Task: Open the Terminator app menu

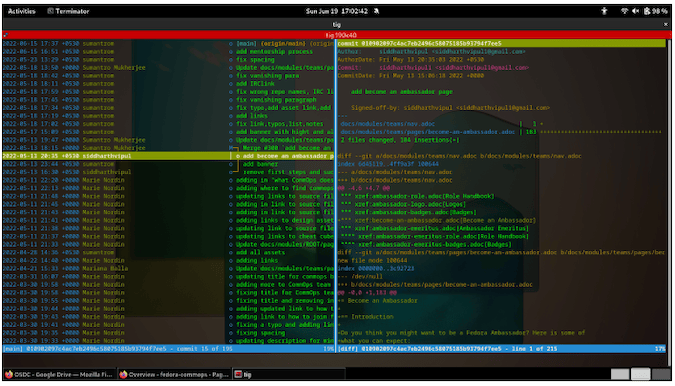Action: click(x=68, y=11)
